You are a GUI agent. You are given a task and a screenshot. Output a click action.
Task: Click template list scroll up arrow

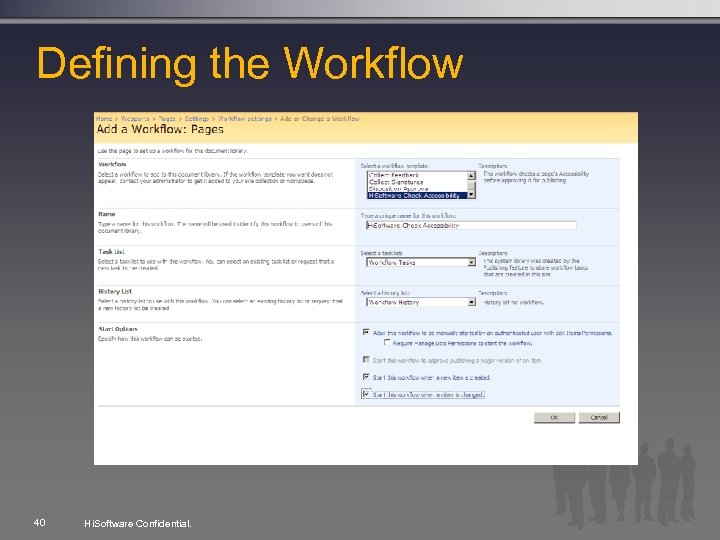click(471, 175)
